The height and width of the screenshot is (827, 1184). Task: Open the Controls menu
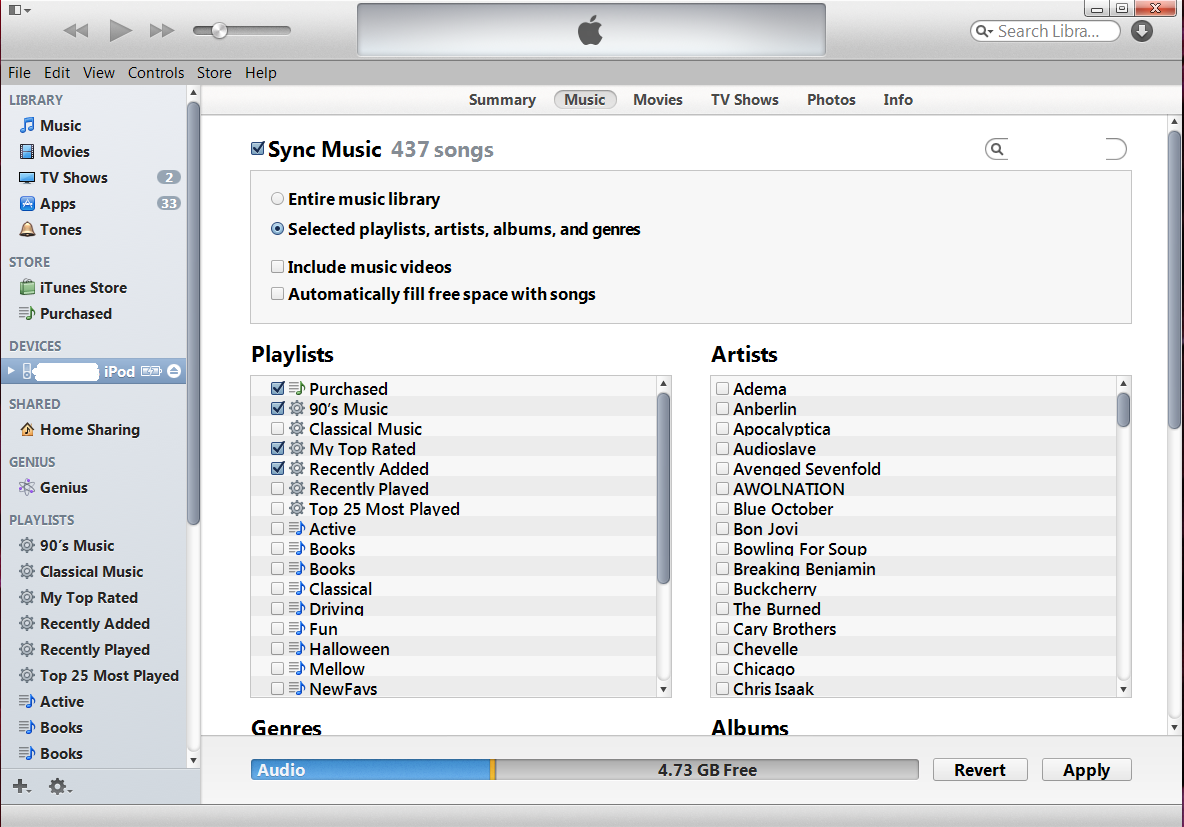click(156, 73)
